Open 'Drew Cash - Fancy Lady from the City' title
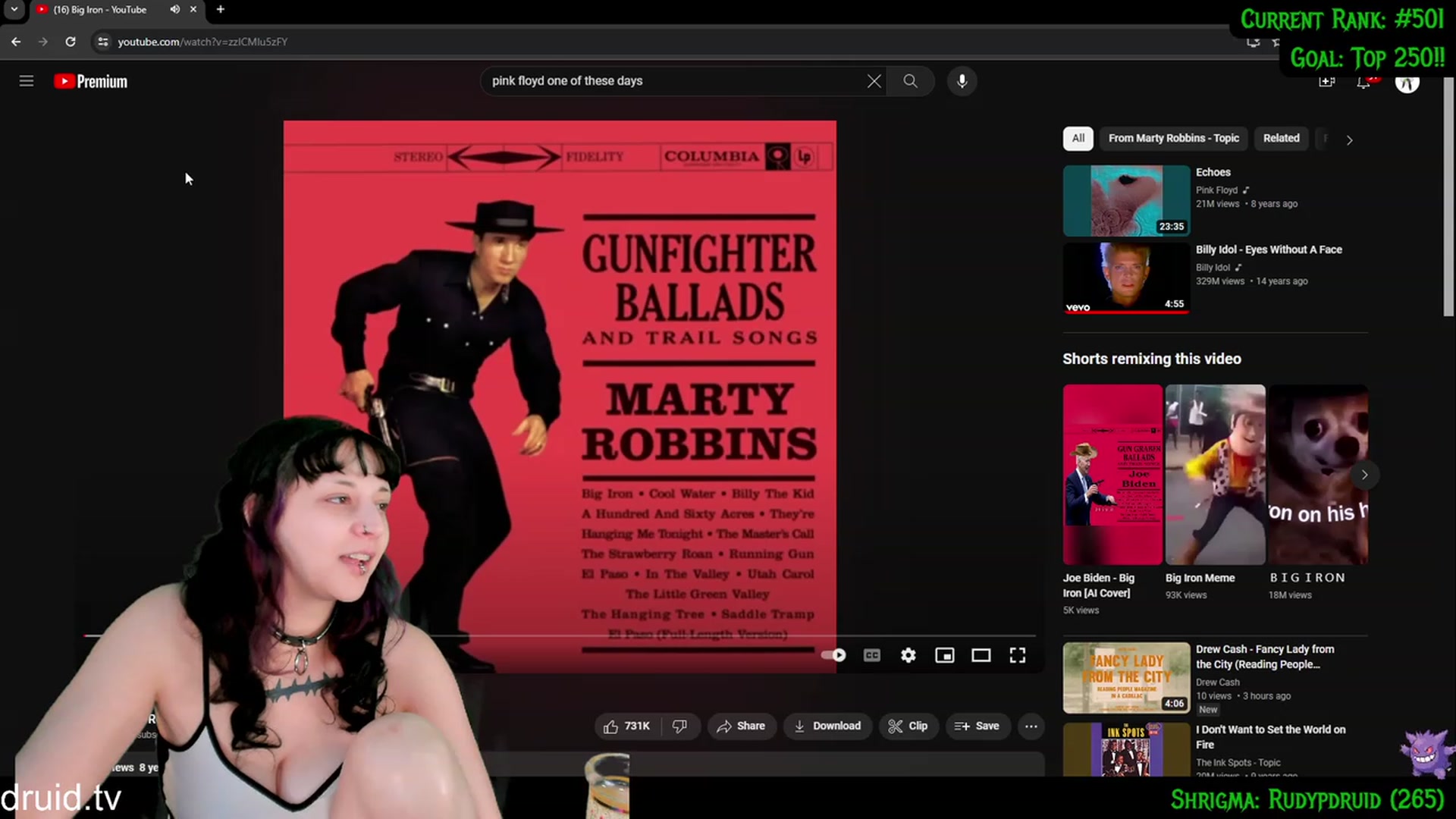This screenshot has width=1456, height=819. tap(1265, 657)
